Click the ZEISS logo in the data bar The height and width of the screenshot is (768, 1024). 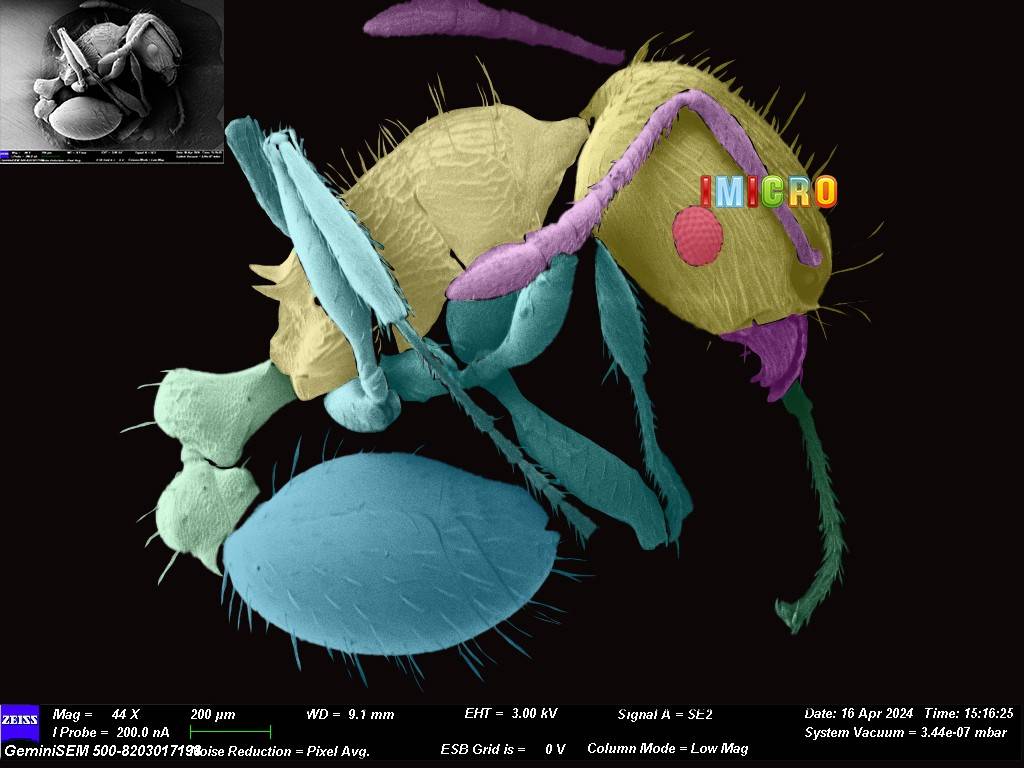(20, 720)
